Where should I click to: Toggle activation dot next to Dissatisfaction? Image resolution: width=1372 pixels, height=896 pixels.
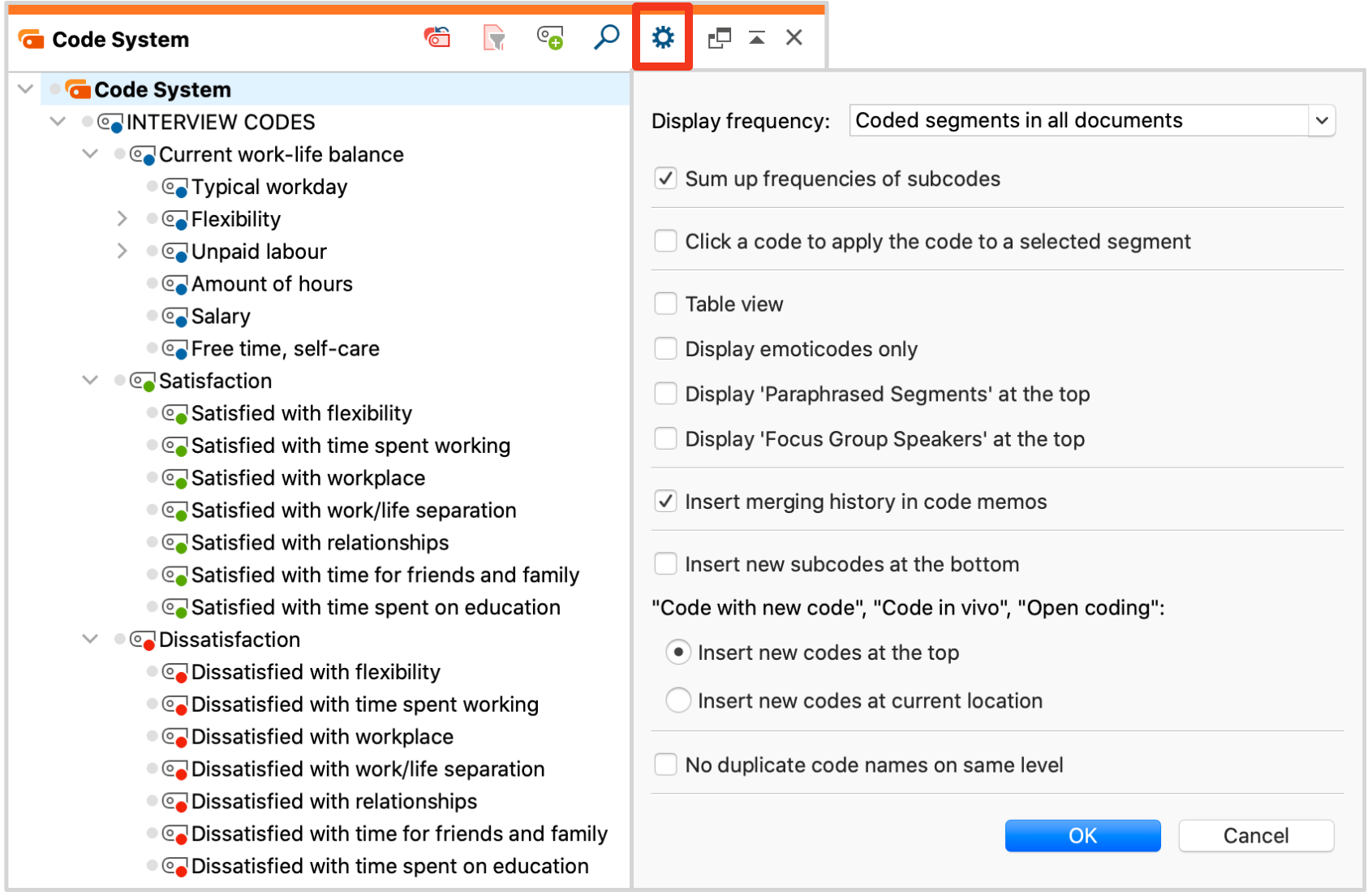click(x=120, y=640)
